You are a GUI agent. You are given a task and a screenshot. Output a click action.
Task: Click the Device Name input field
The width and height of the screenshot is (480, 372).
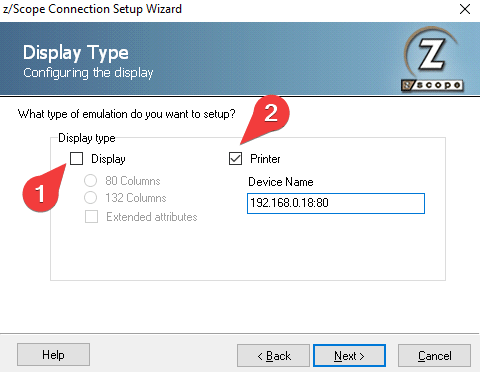click(x=336, y=203)
